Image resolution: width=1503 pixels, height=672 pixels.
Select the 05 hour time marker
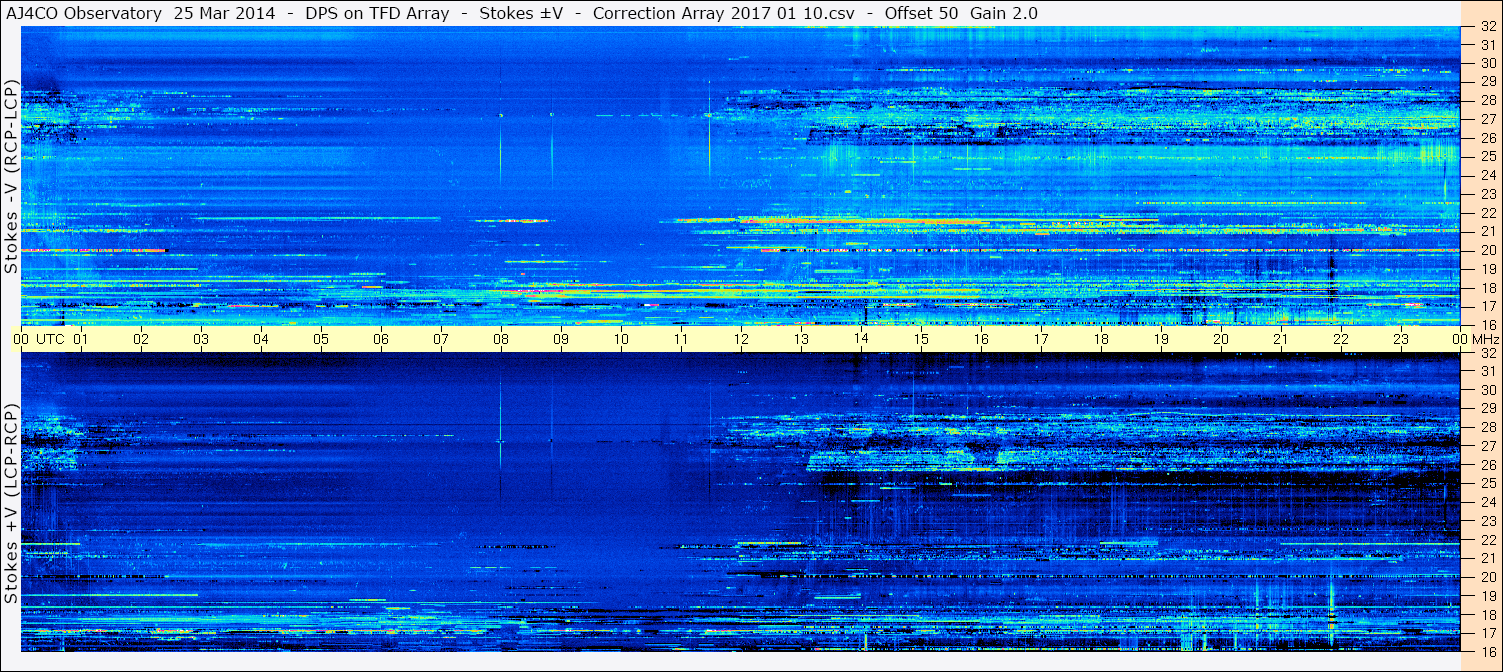coord(321,339)
